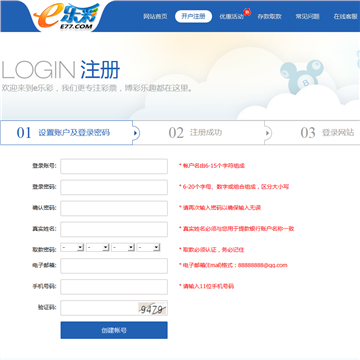This screenshot has width=360, height=360.
Task: Open the third 取款密码 digit dropdown
Action: coord(123,247)
